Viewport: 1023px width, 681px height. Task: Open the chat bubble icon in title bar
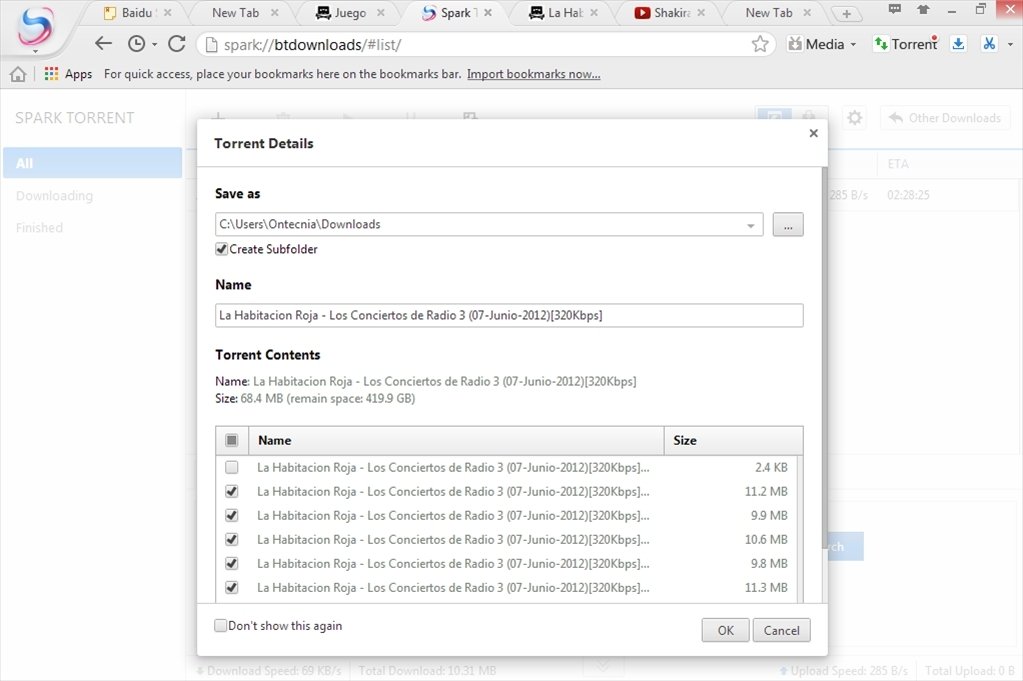click(894, 9)
